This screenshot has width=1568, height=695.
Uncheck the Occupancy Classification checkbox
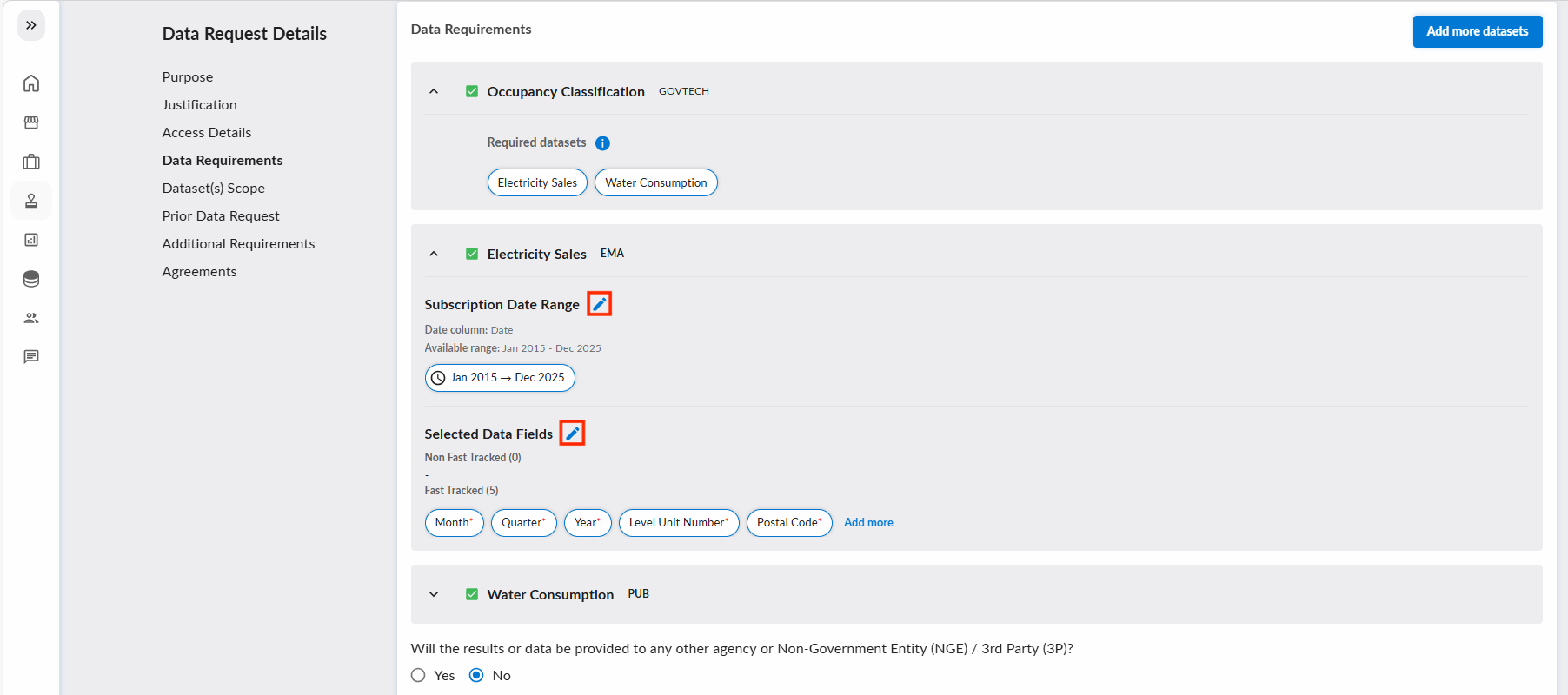click(x=472, y=91)
